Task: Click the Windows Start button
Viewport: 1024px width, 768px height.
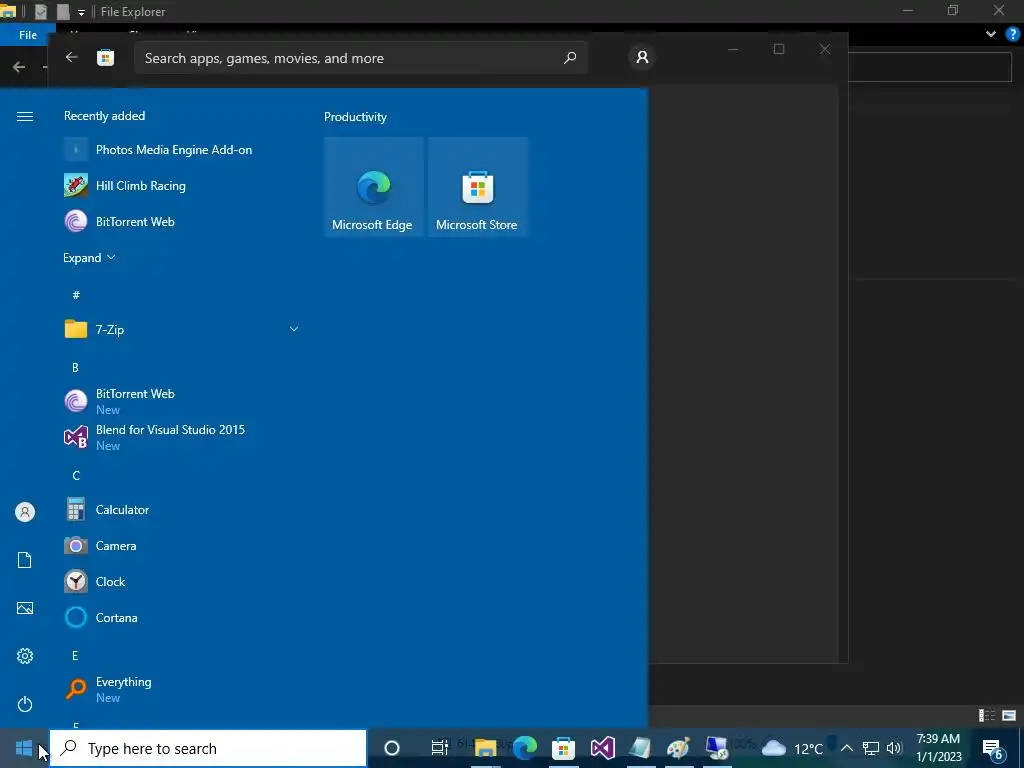Action: [24, 748]
